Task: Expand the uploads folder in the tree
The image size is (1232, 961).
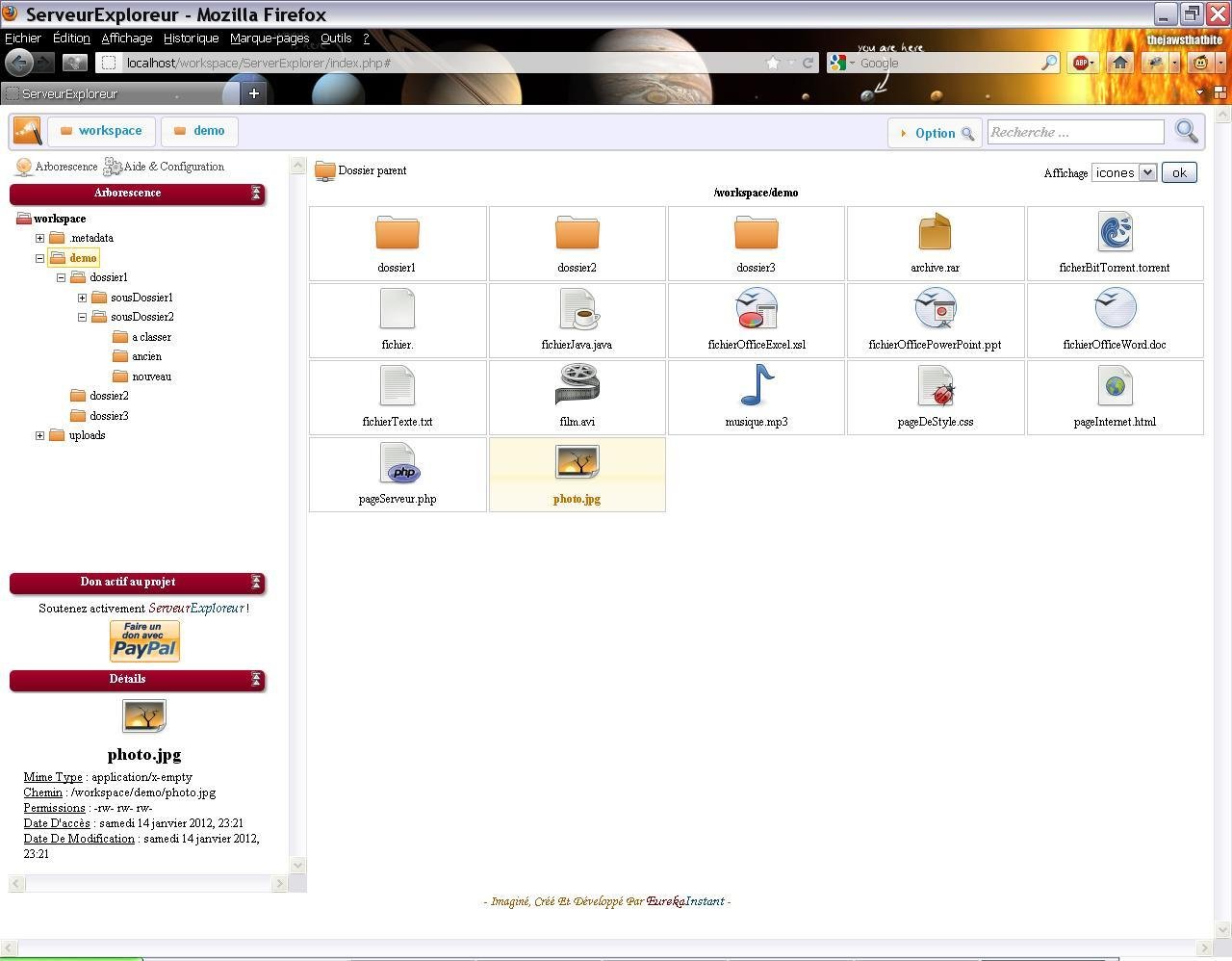Action: click(x=39, y=435)
